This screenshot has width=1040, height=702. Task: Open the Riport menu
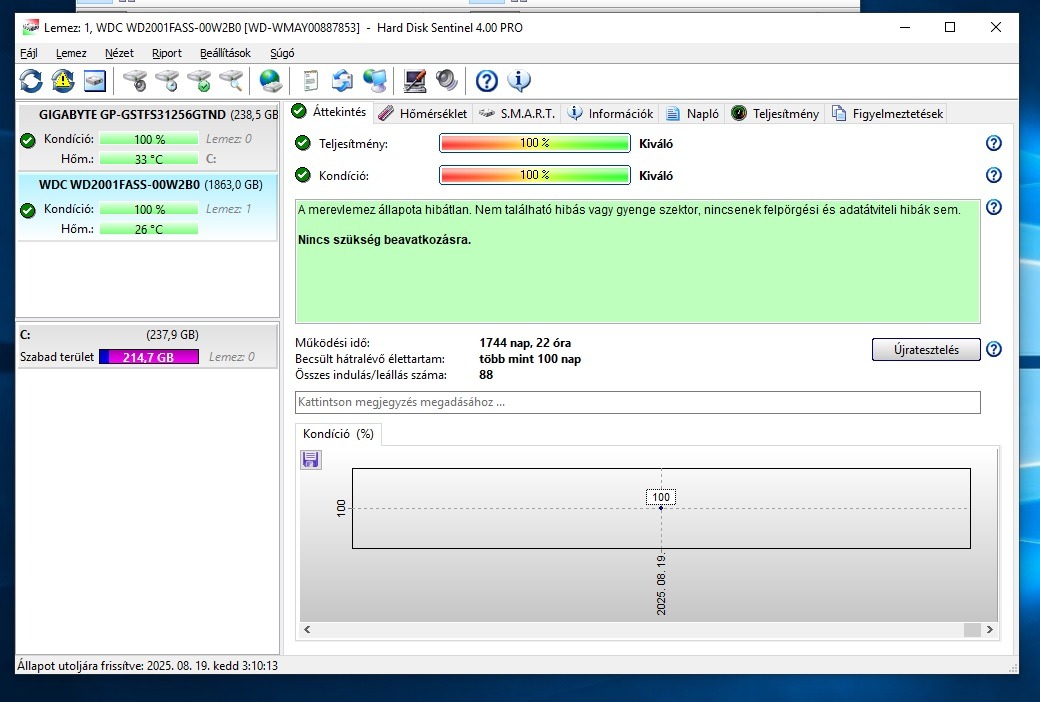click(166, 53)
